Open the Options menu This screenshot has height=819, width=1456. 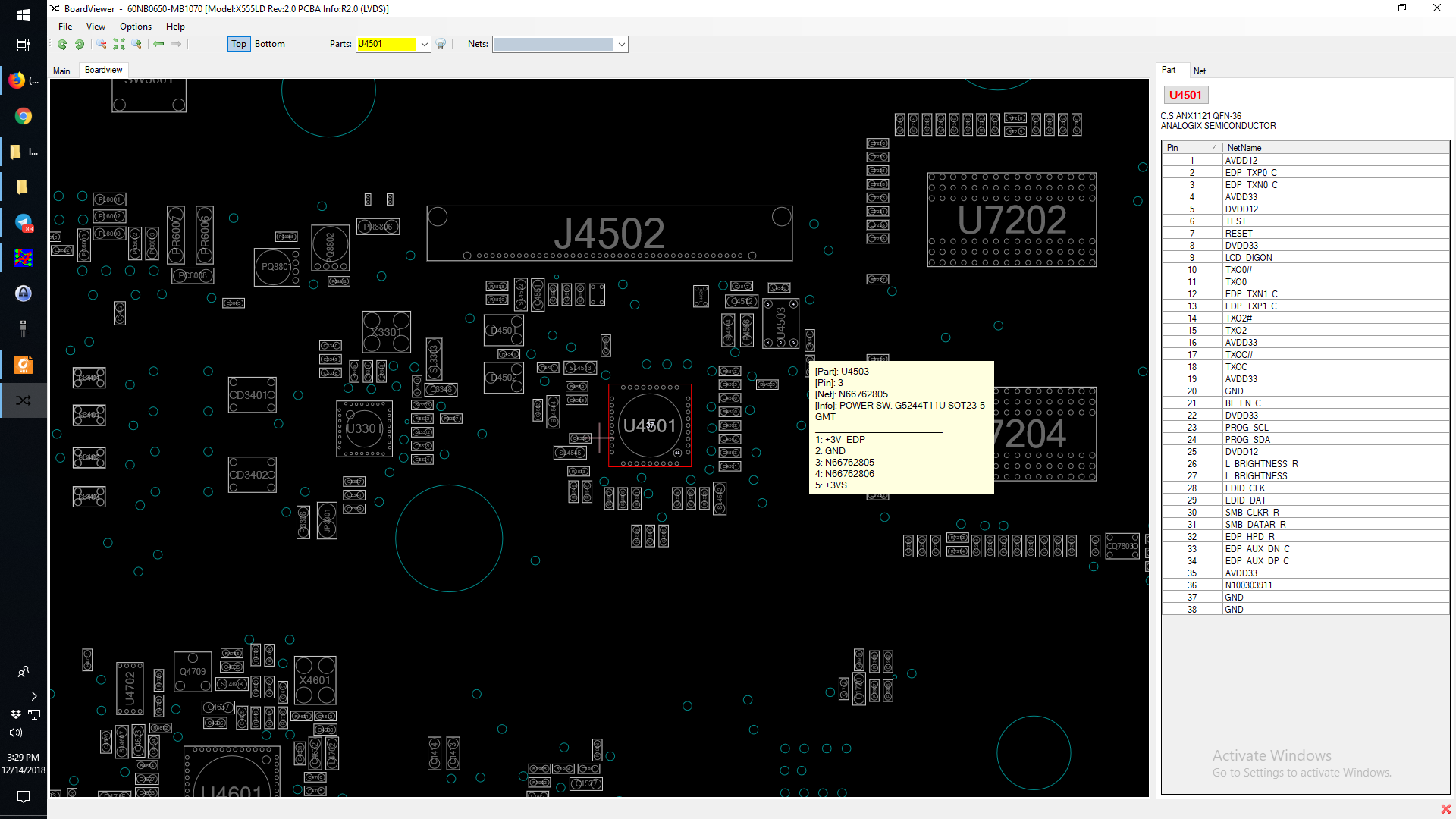click(x=136, y=27)
